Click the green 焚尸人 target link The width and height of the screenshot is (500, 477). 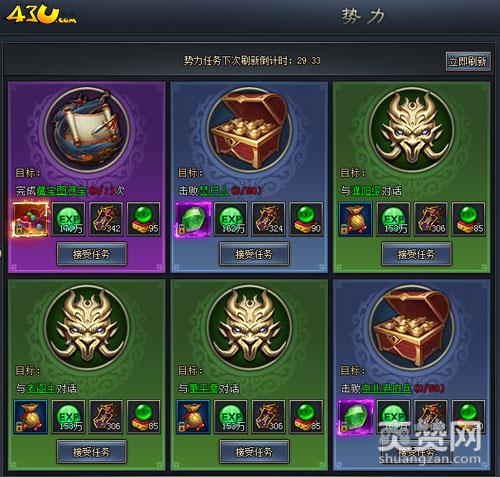point(214,191)
